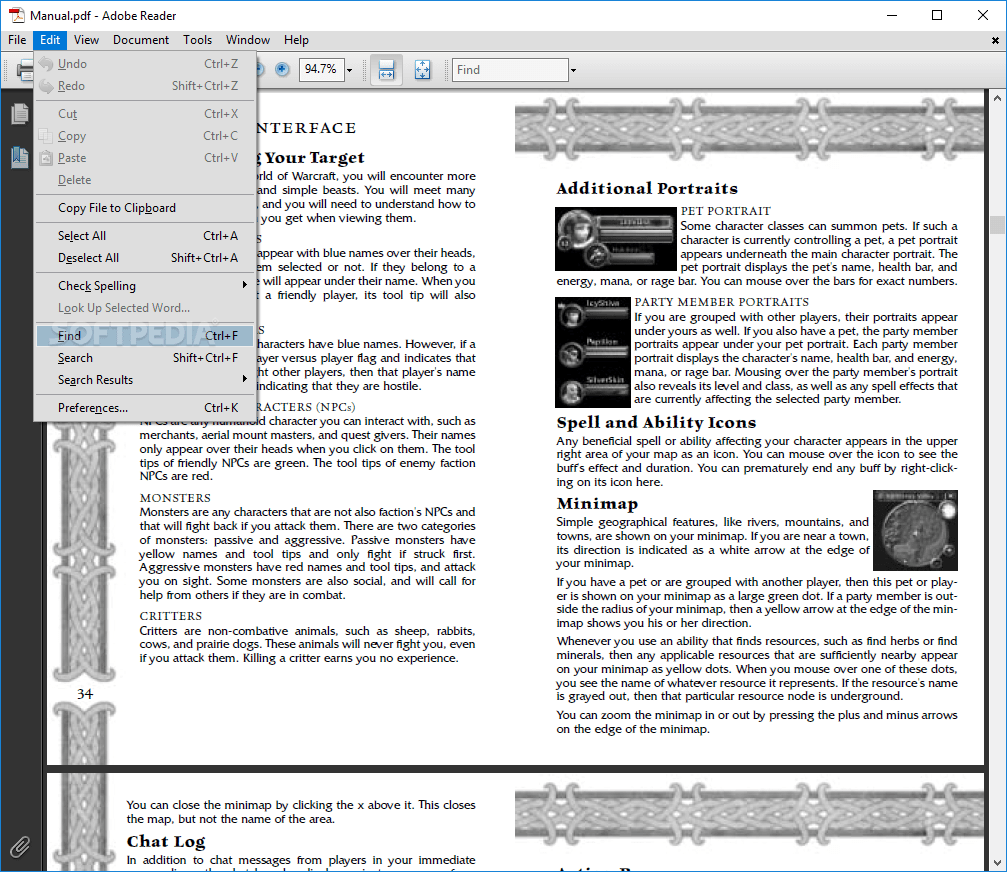The height and width of the screenshot is (872, 1007).
Task: Click the Delete menu entry
Action: (x=145, y=180)
